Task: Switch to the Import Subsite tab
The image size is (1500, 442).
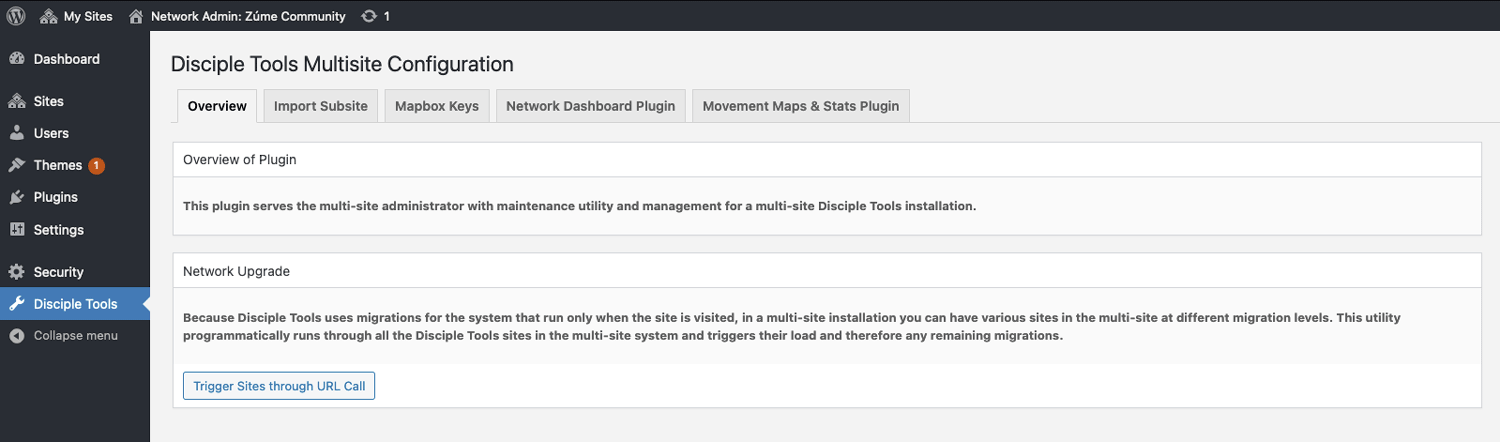Action: pyautogui.click(x=321, y=106)
